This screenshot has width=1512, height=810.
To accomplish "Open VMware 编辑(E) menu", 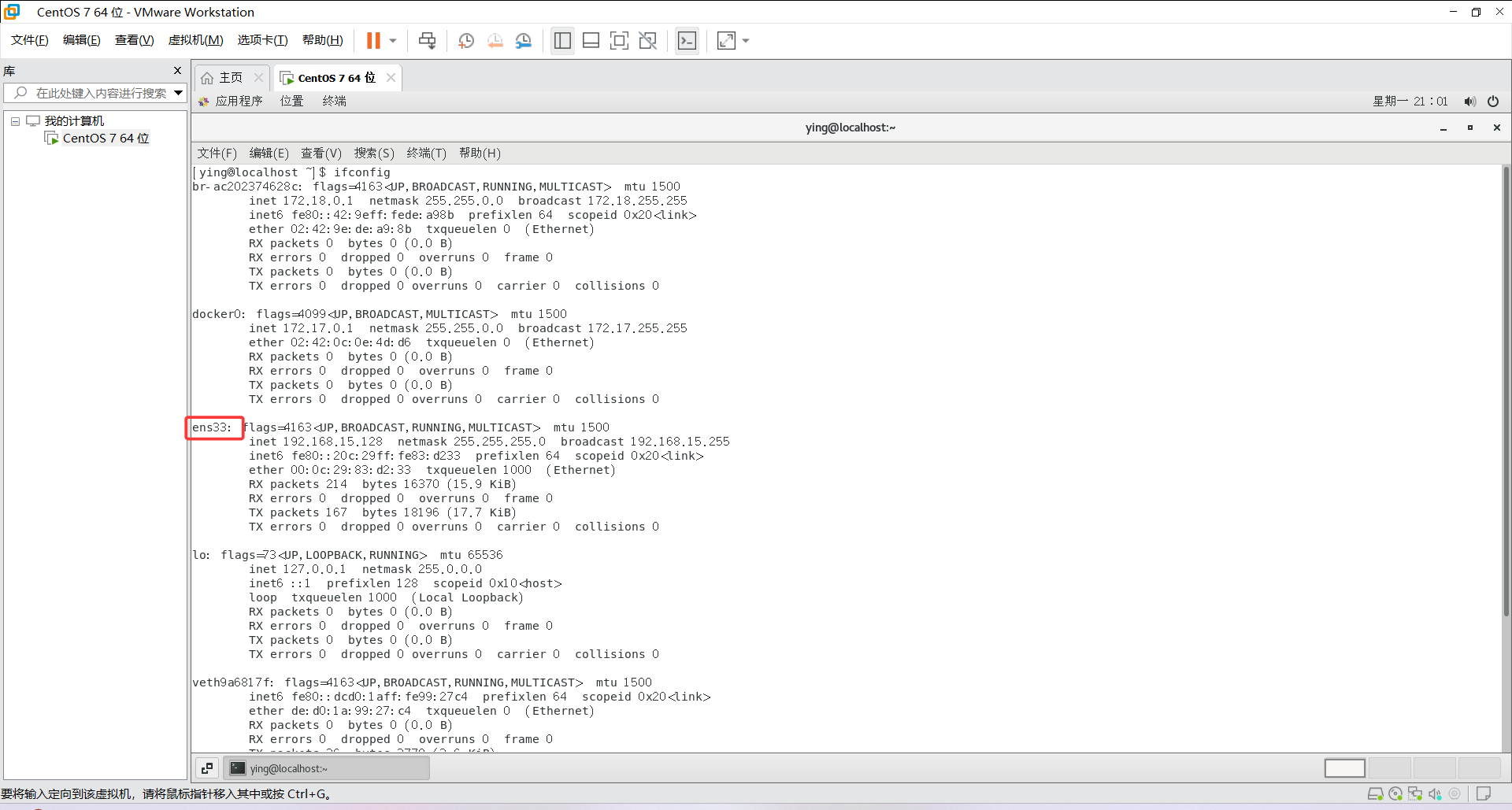I will [82, 40].
